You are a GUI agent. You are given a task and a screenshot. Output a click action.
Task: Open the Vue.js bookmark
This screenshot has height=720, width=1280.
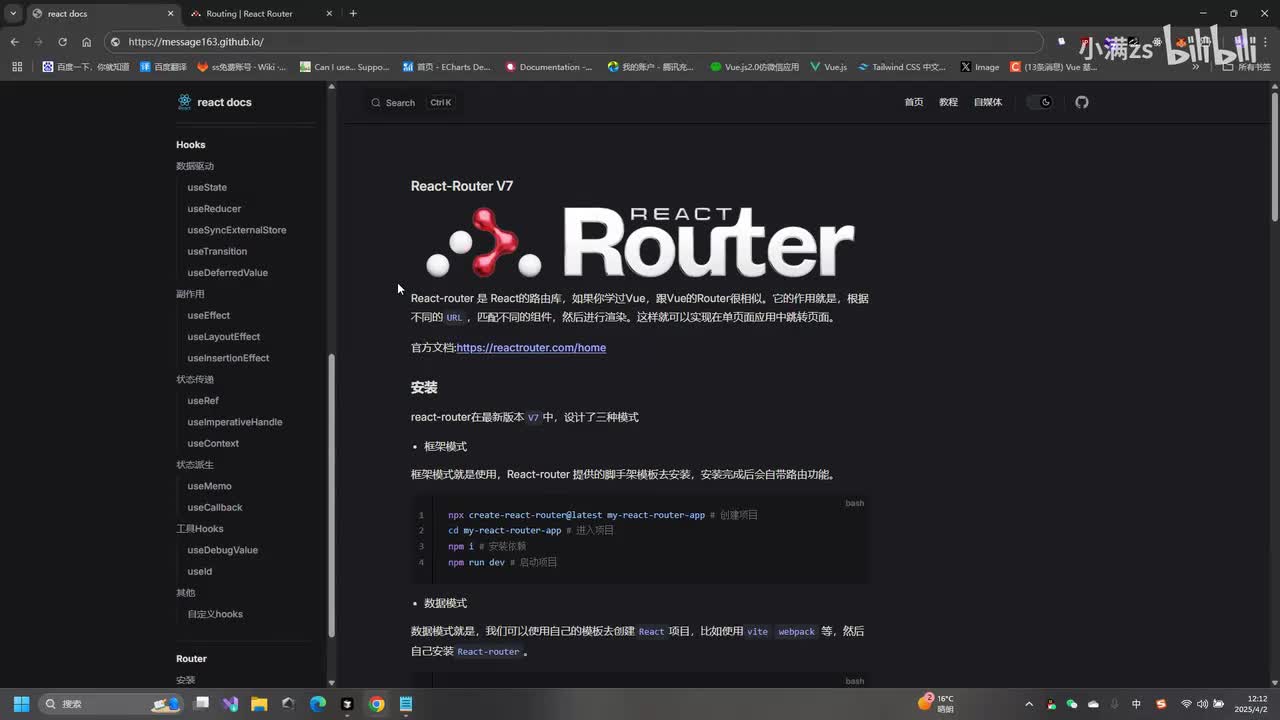tap(828, 67)
